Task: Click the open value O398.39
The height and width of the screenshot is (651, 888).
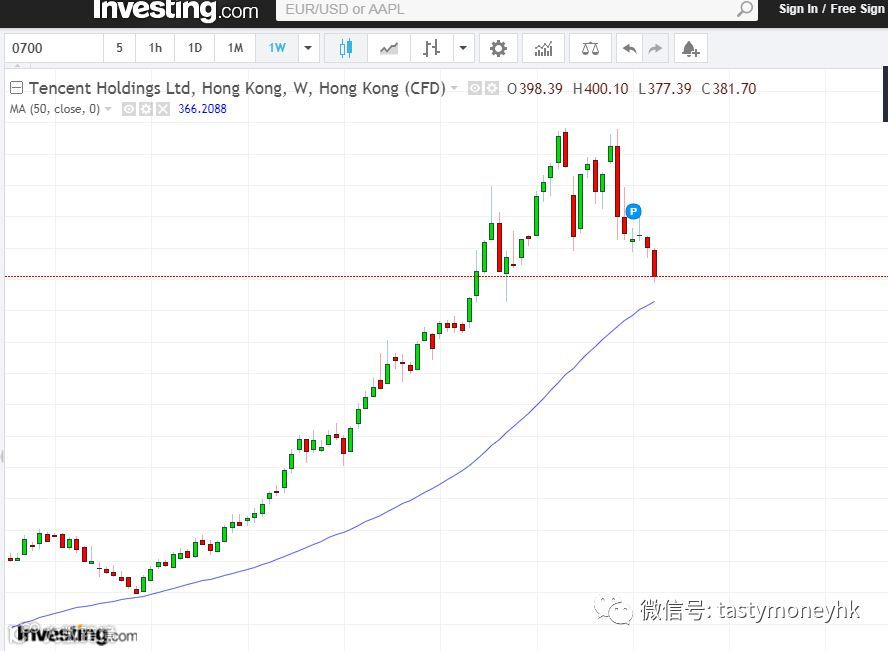Action: tap(535, 89)
